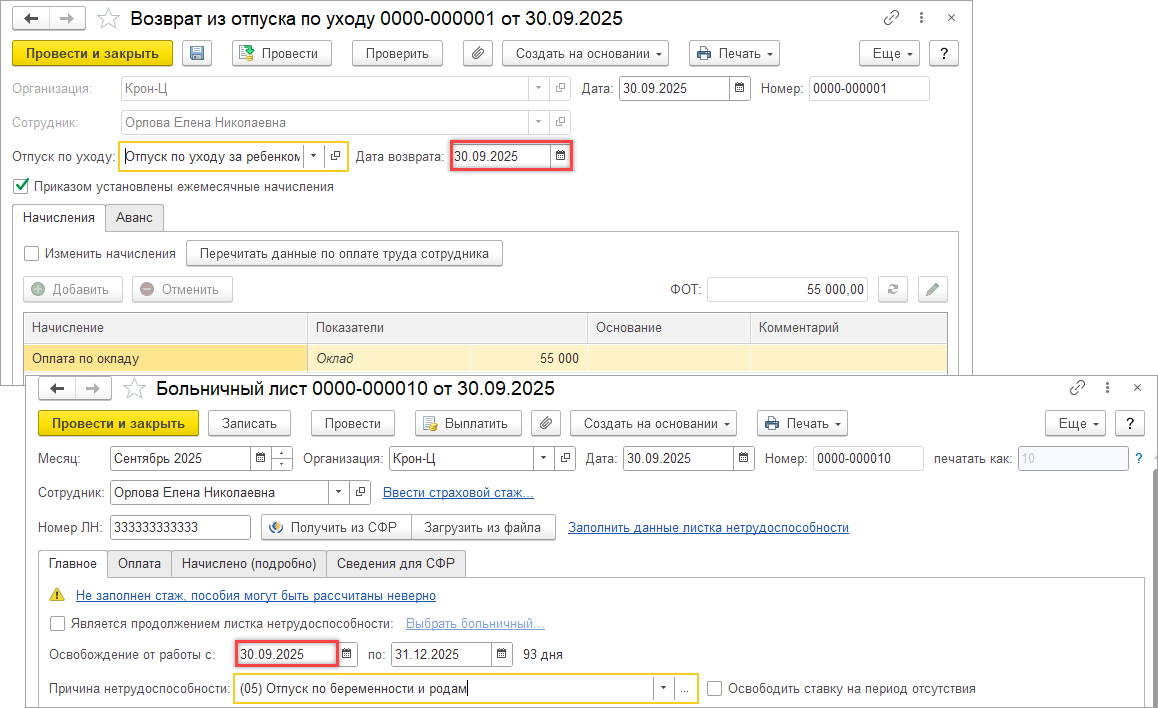This screenshot has height=708, width=1158.
Task: Open the Сведения для СФР tab
Action: click(x=395, y=564)
